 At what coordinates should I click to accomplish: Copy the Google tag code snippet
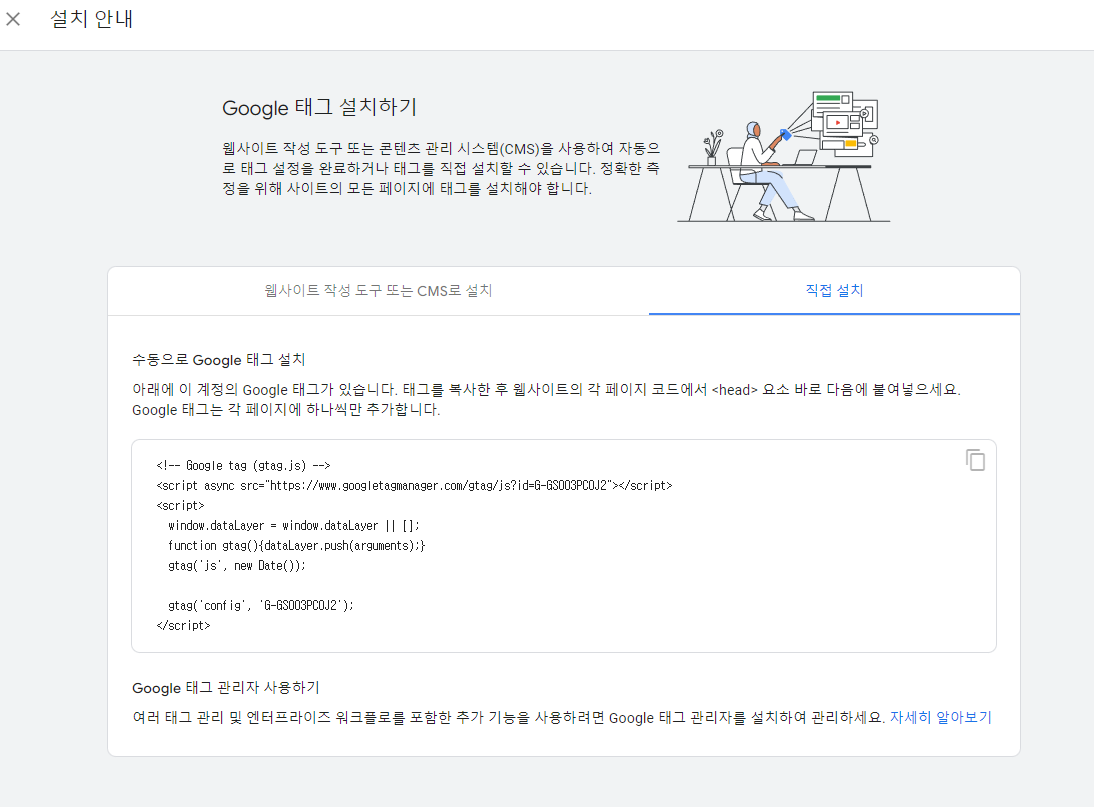point(975,460)
